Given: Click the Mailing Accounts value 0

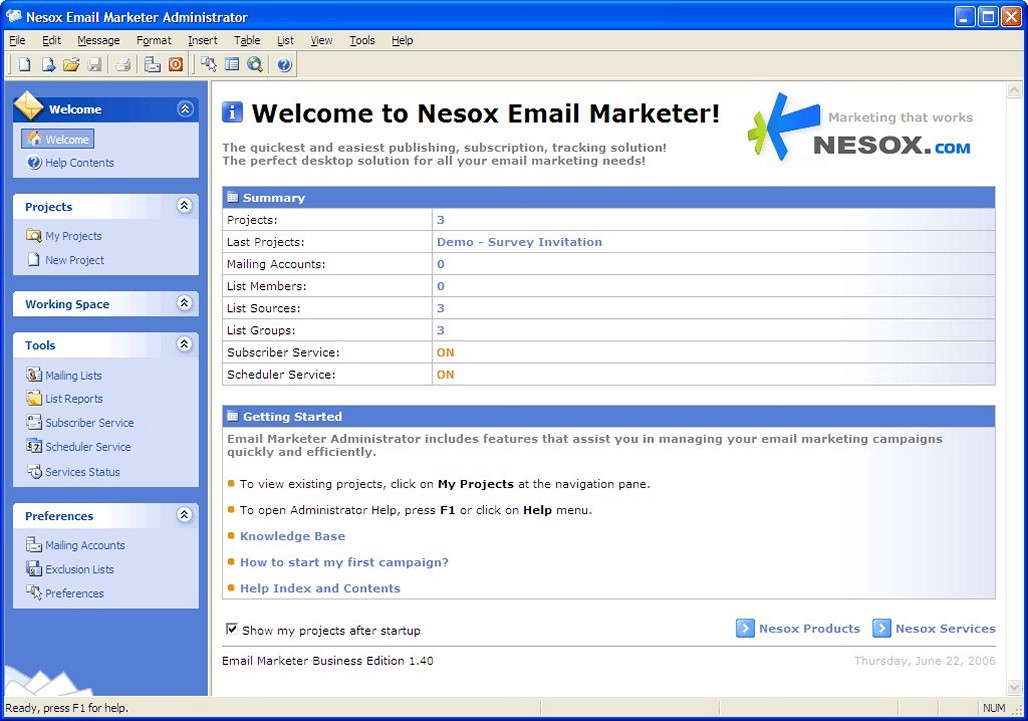Looking at the screenshot, I should coord(441,264).
